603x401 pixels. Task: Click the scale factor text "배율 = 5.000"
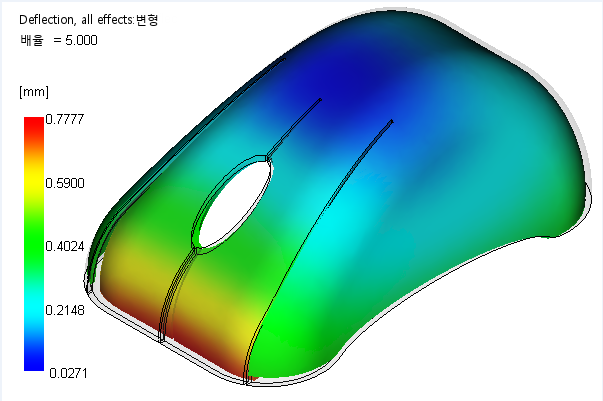[58, 40]
